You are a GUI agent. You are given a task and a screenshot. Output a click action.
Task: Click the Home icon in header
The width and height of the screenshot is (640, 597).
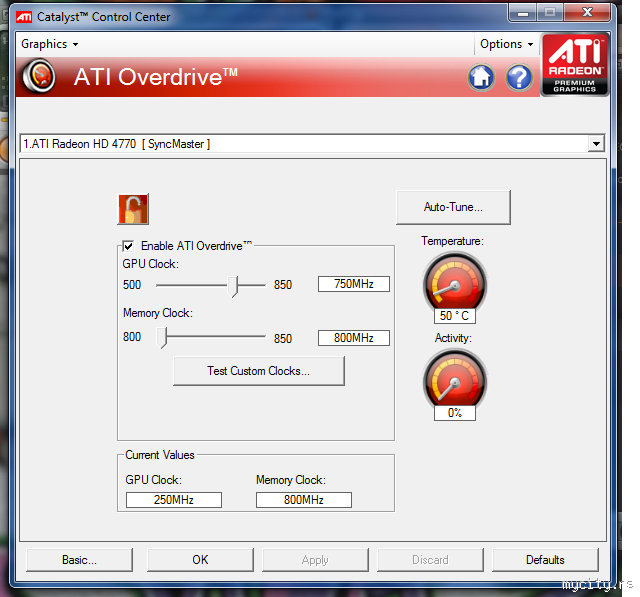[x=481, y=77]
